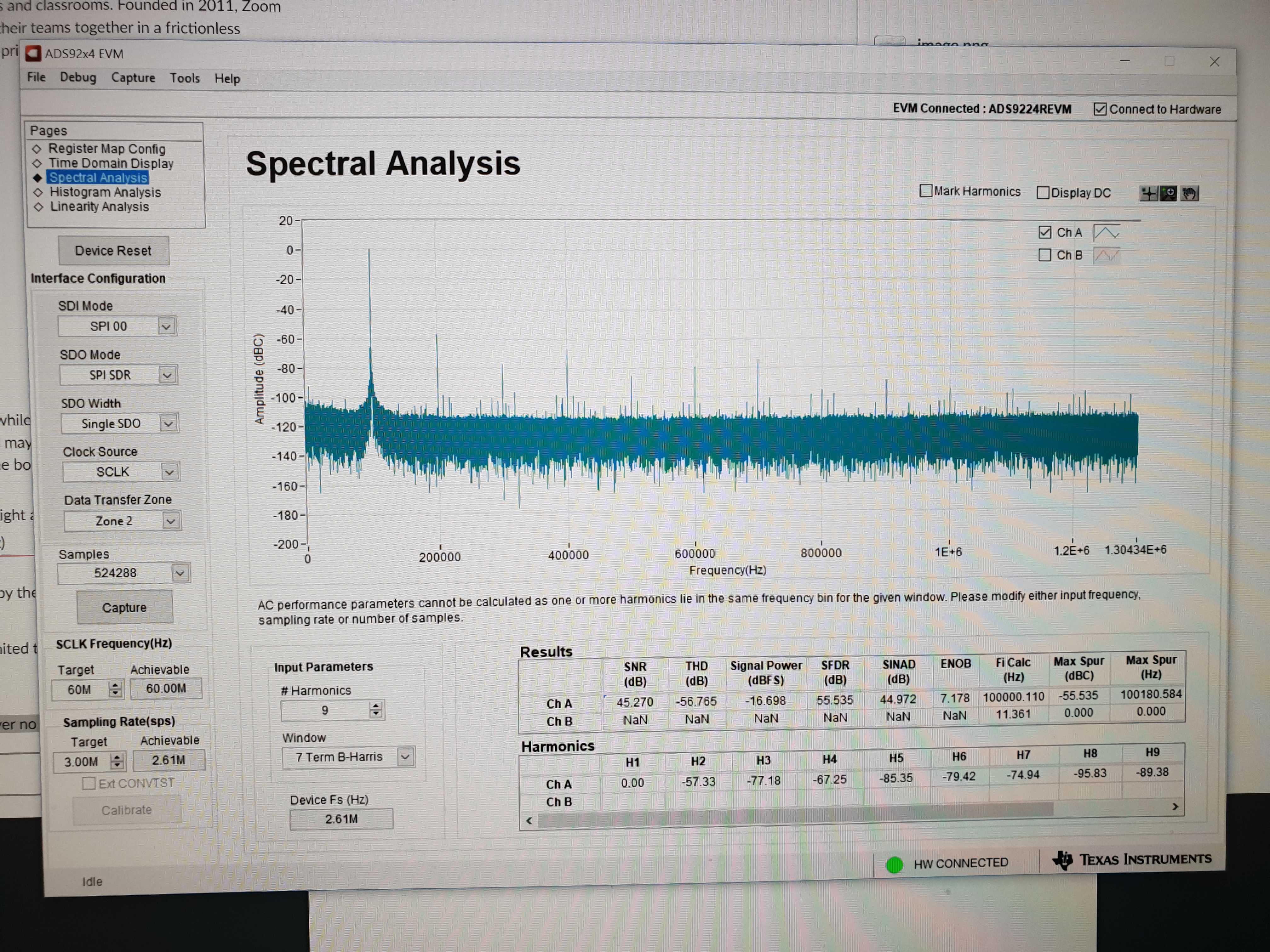Select the crosshair cursor tool
Viewport: 1270px width, 952px height.
pos(1149,193)
